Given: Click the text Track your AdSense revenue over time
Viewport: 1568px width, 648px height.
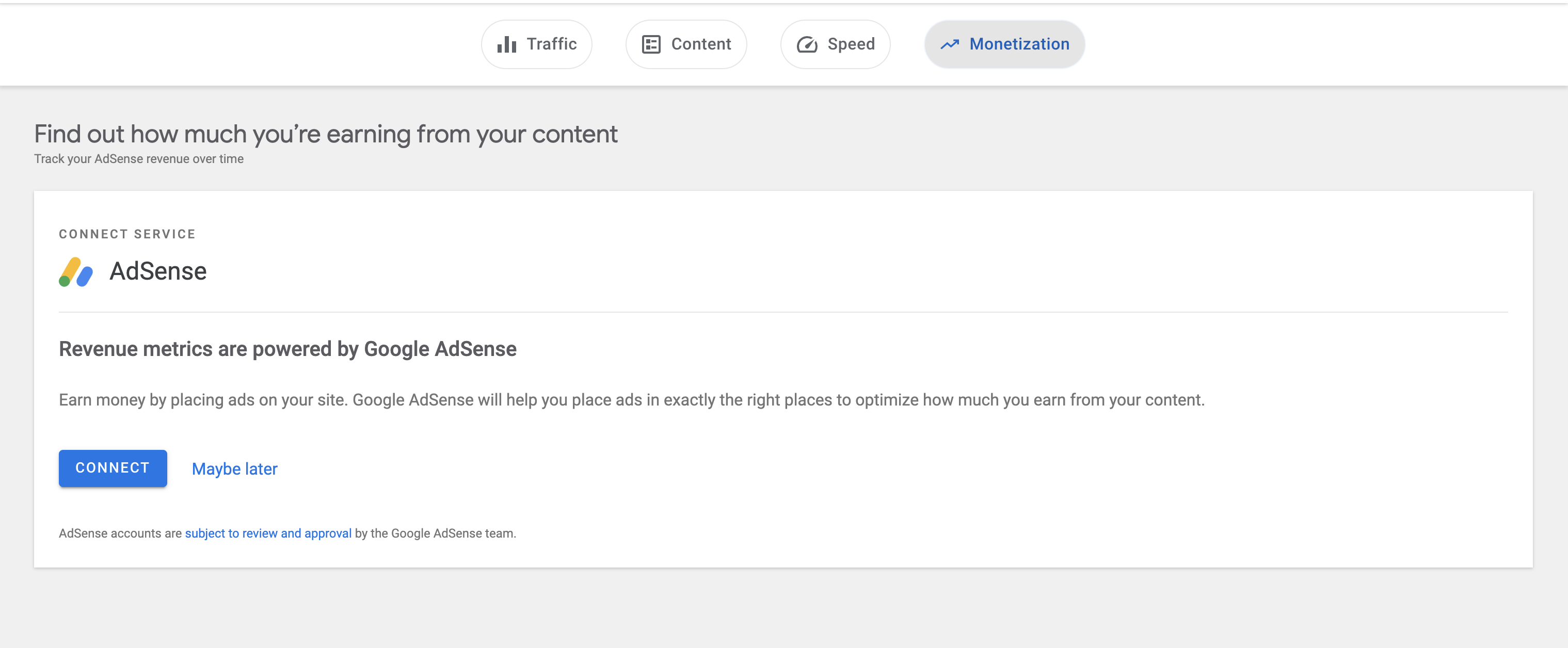Looking at the screenshot, I should [x=139, y=158].
